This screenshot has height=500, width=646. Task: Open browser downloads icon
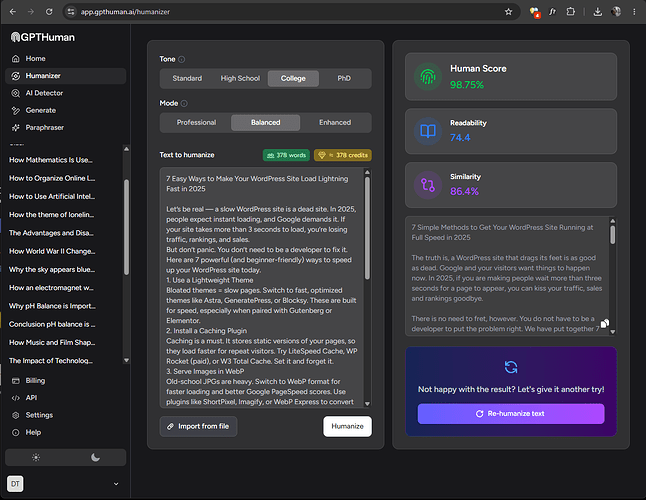(x=597, y=12)
